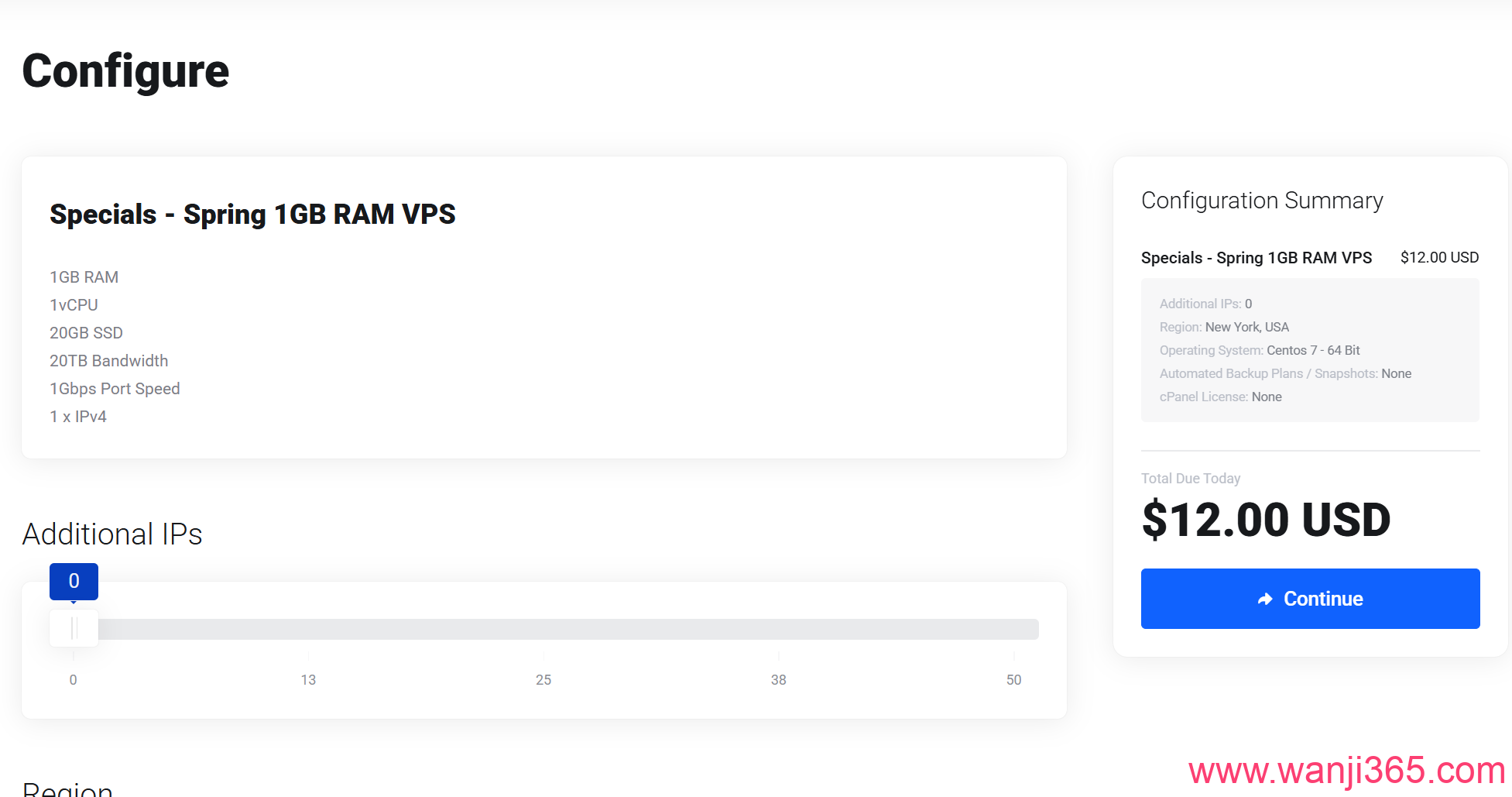
Task: Click the arrow icon on Continue button
Action: (x=1265, y=599)
